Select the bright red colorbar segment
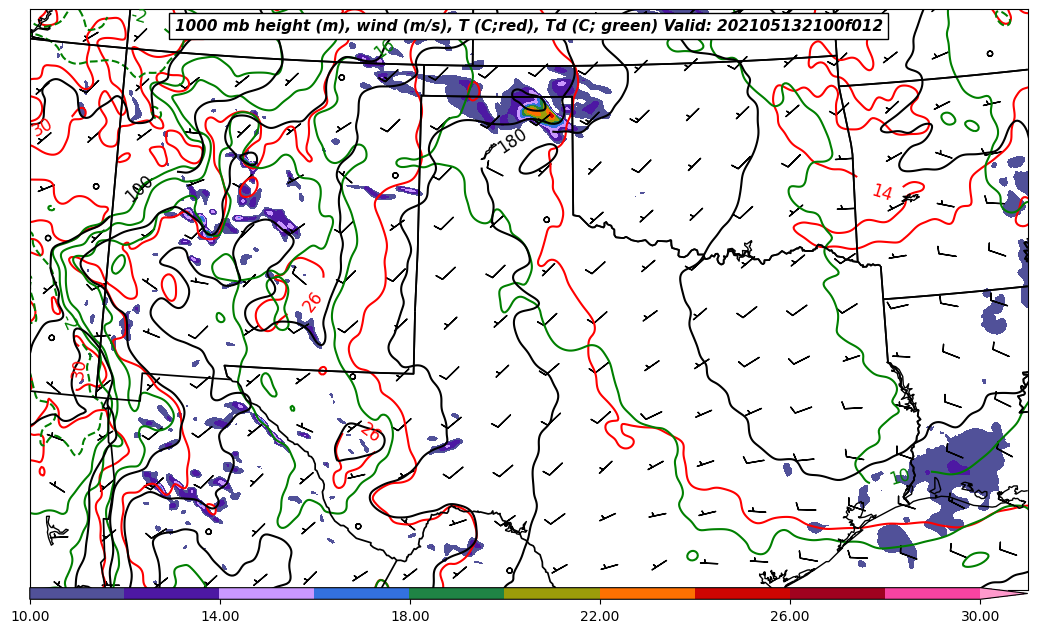Screen dimensions: 1037x633 (742, 593)
